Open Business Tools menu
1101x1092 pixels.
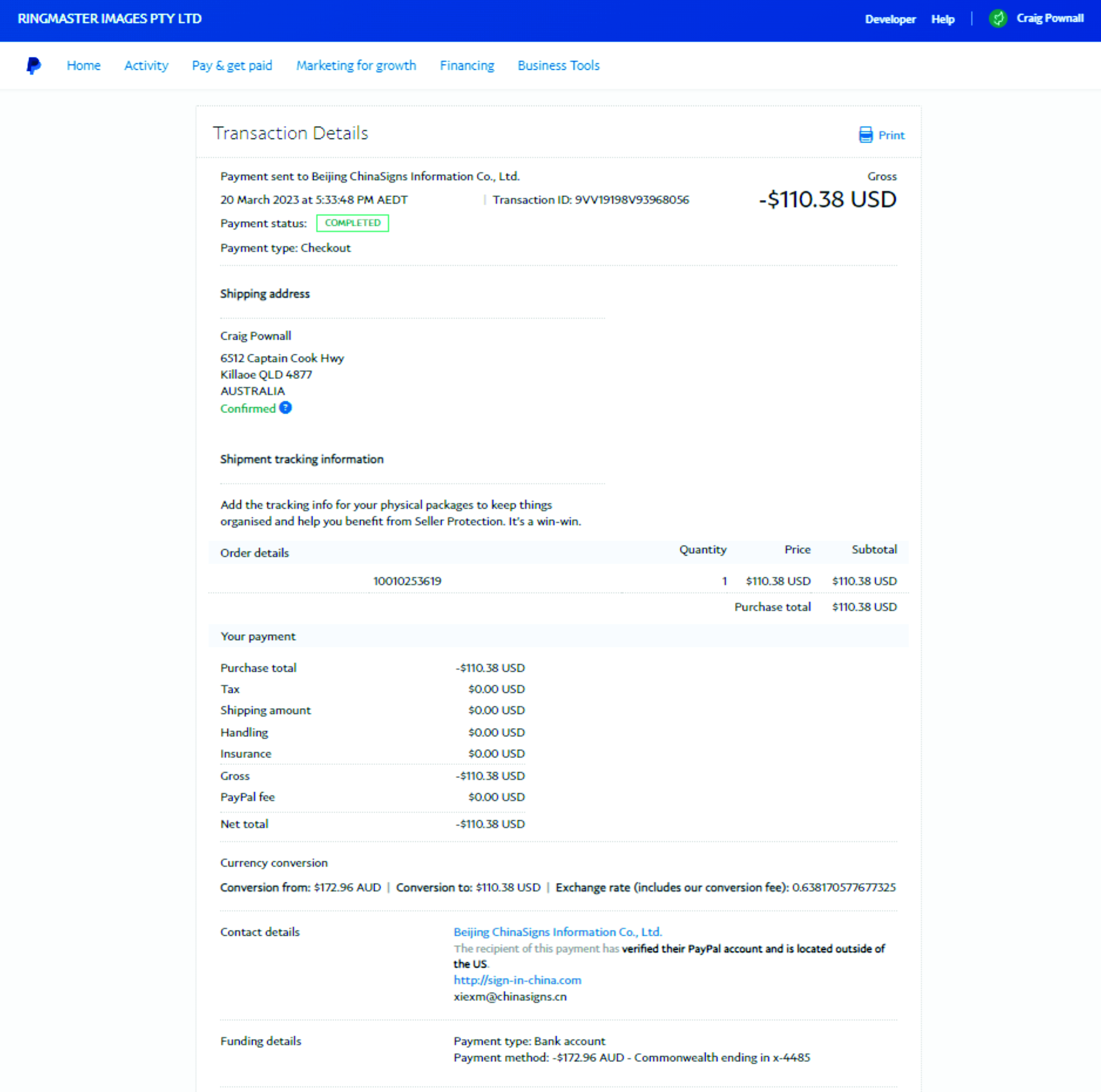click(559, 65)
